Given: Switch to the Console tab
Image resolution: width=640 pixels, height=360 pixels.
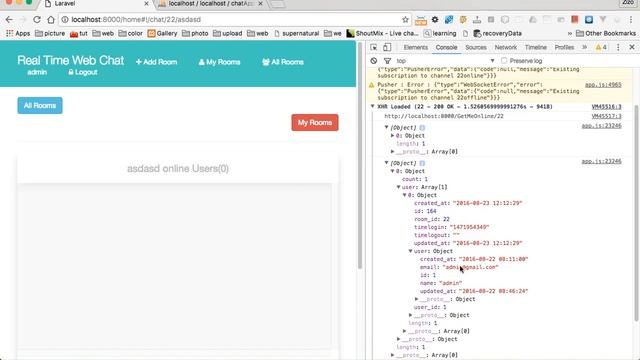Looking at the screenshot, I should [446, 47].
